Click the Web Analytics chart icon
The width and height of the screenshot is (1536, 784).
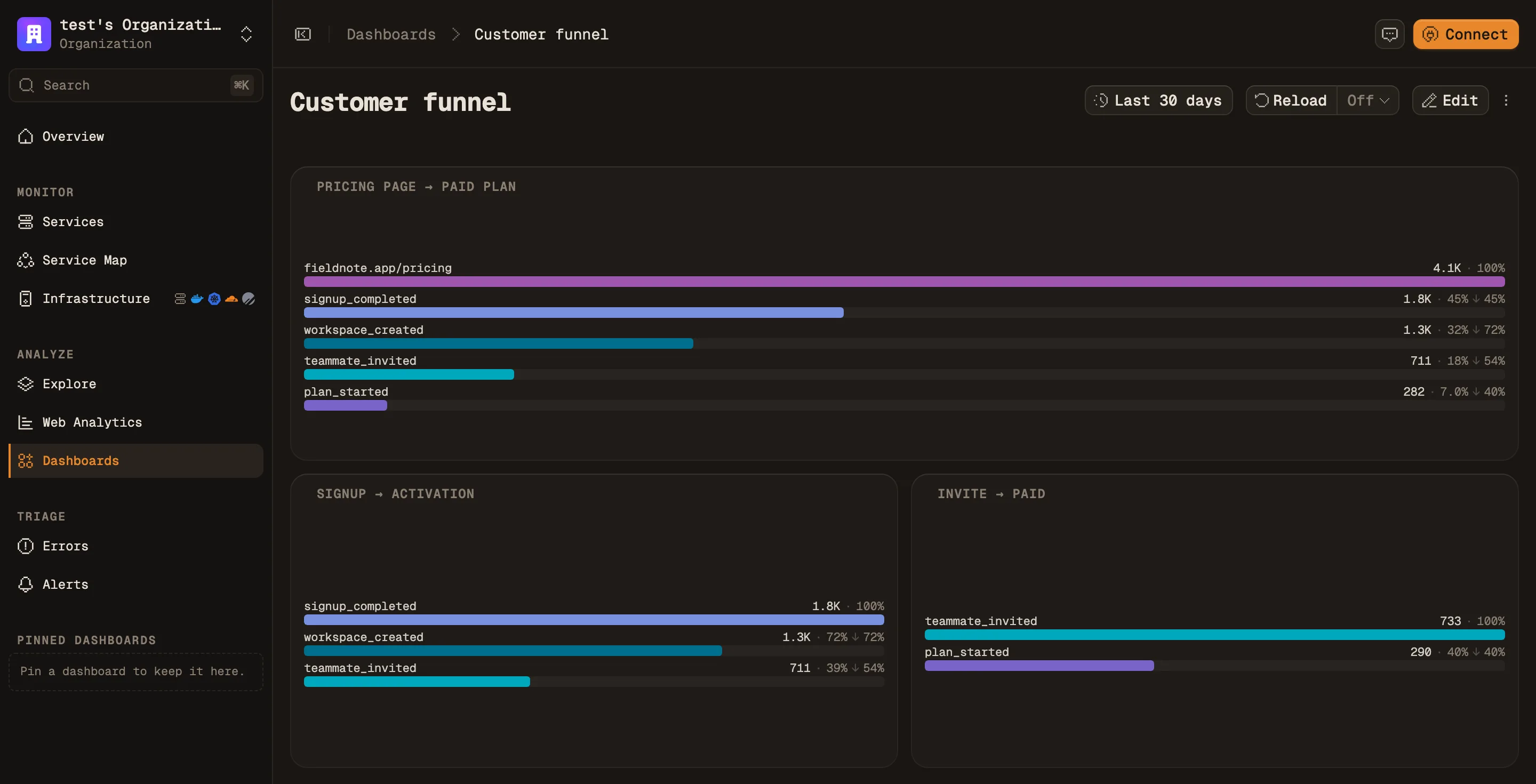pos(26,422)
